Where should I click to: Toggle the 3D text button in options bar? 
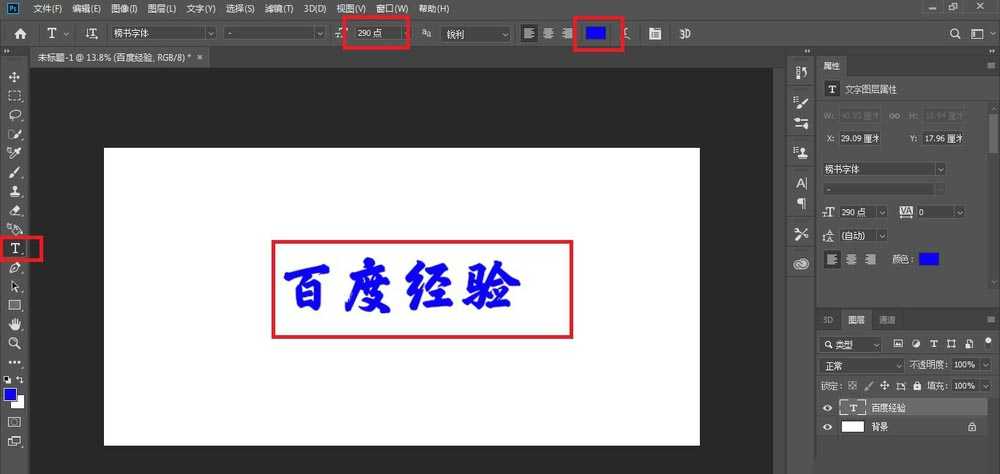[x=685, y=33]
